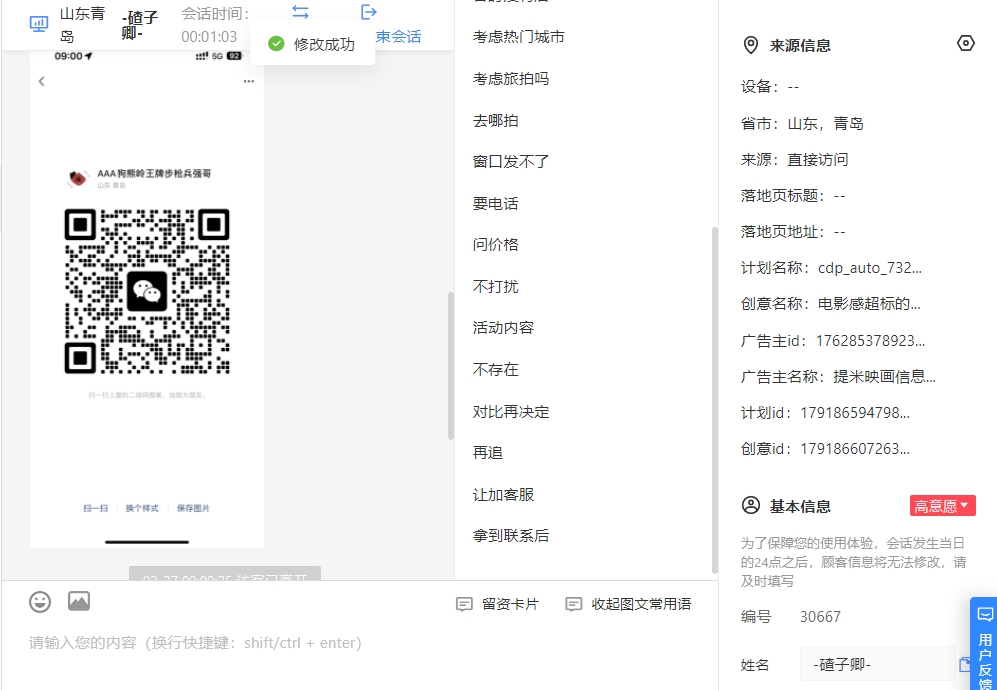Click the green check success icon
997x690 pixels.
coord(276,44)
